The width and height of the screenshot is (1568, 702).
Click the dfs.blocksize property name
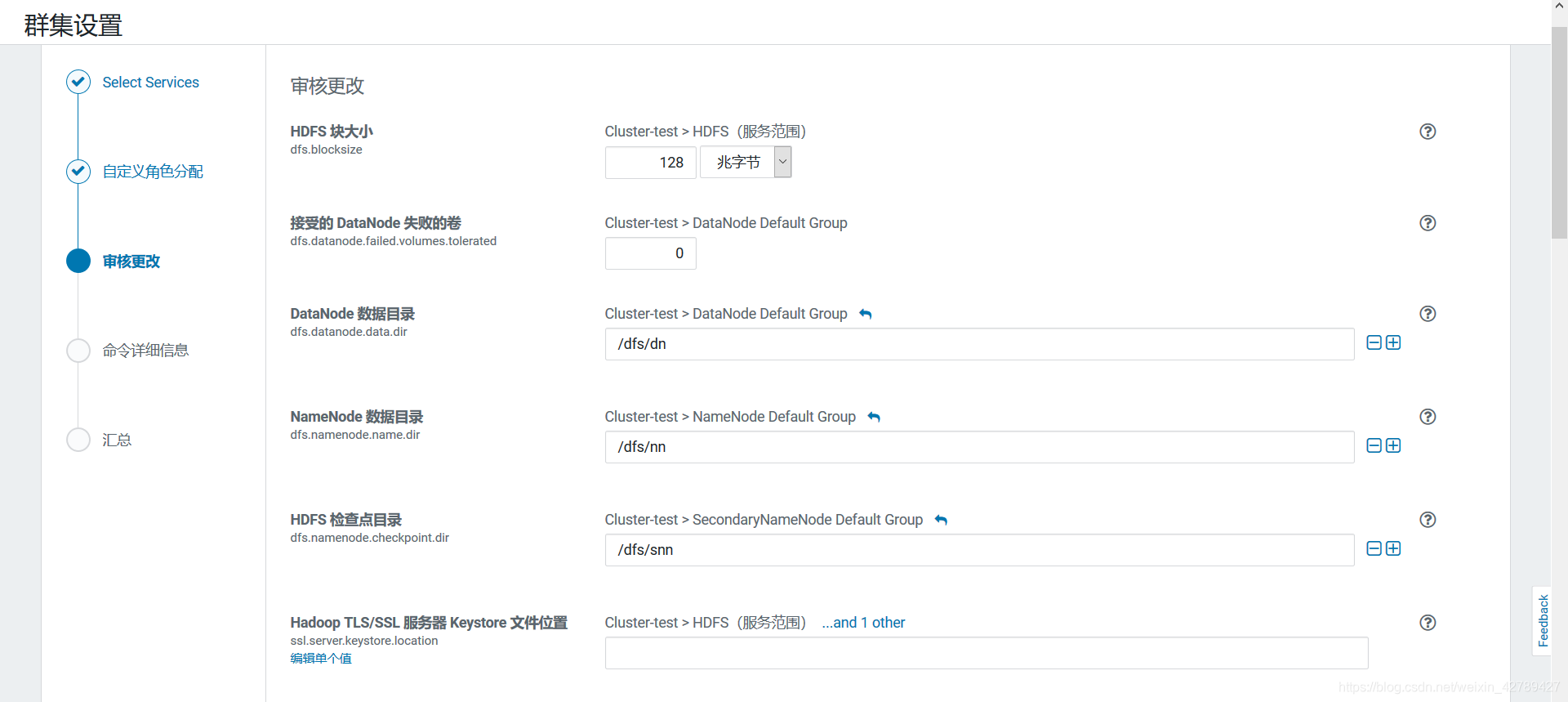pos(326,150)
